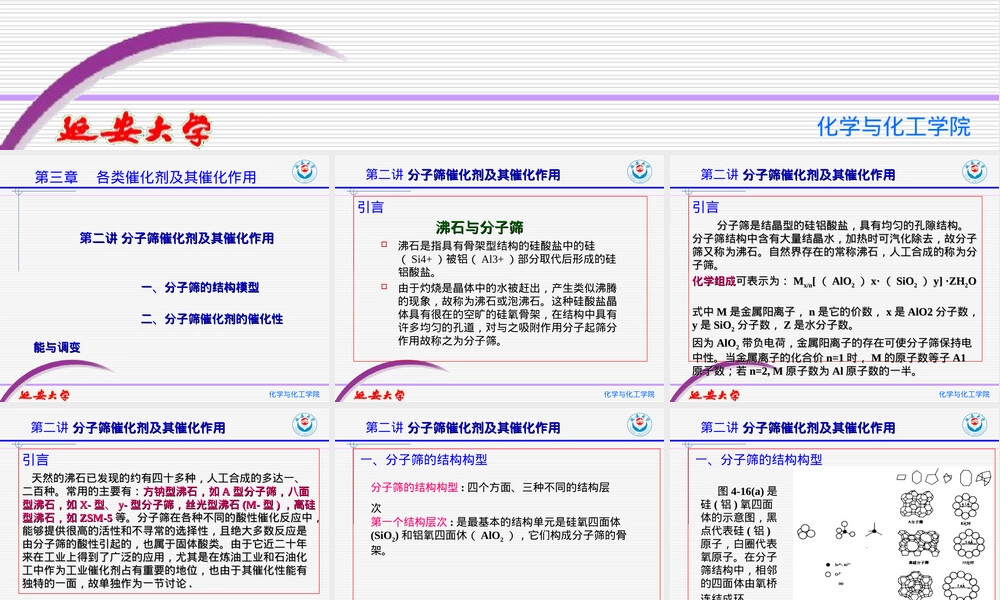Click the university emblem on the 图 4-16(a) slide
The height and width of the screenshot is (600, 1000).
(974, 425)
